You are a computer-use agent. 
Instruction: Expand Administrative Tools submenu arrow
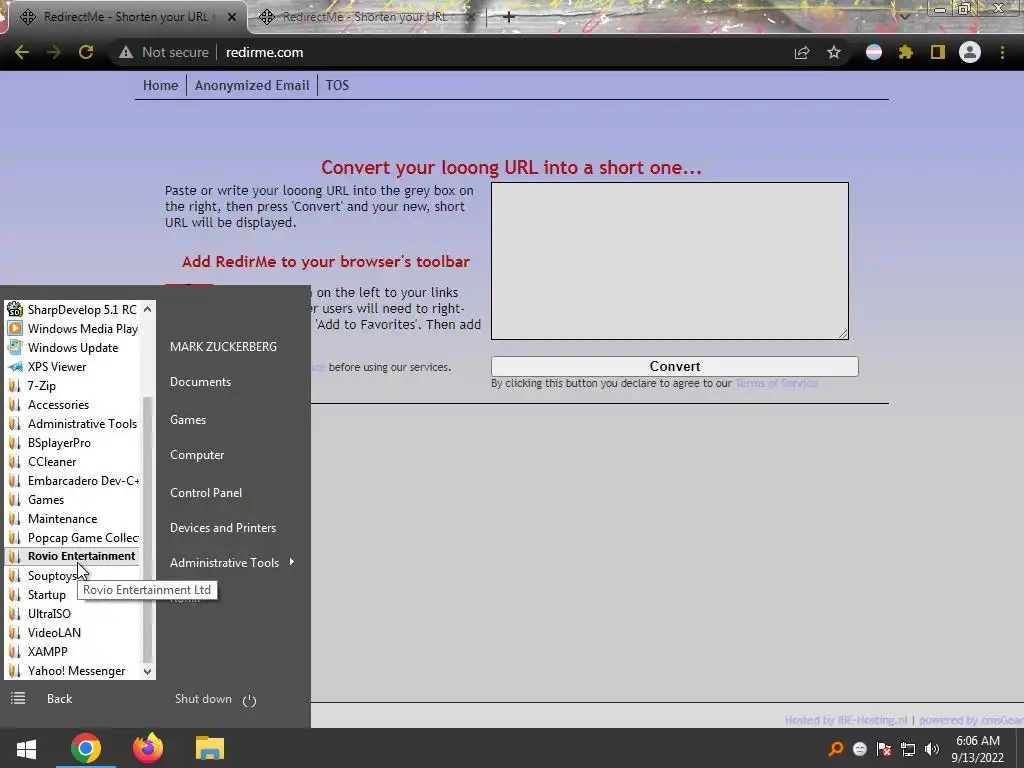click(291, 562)
